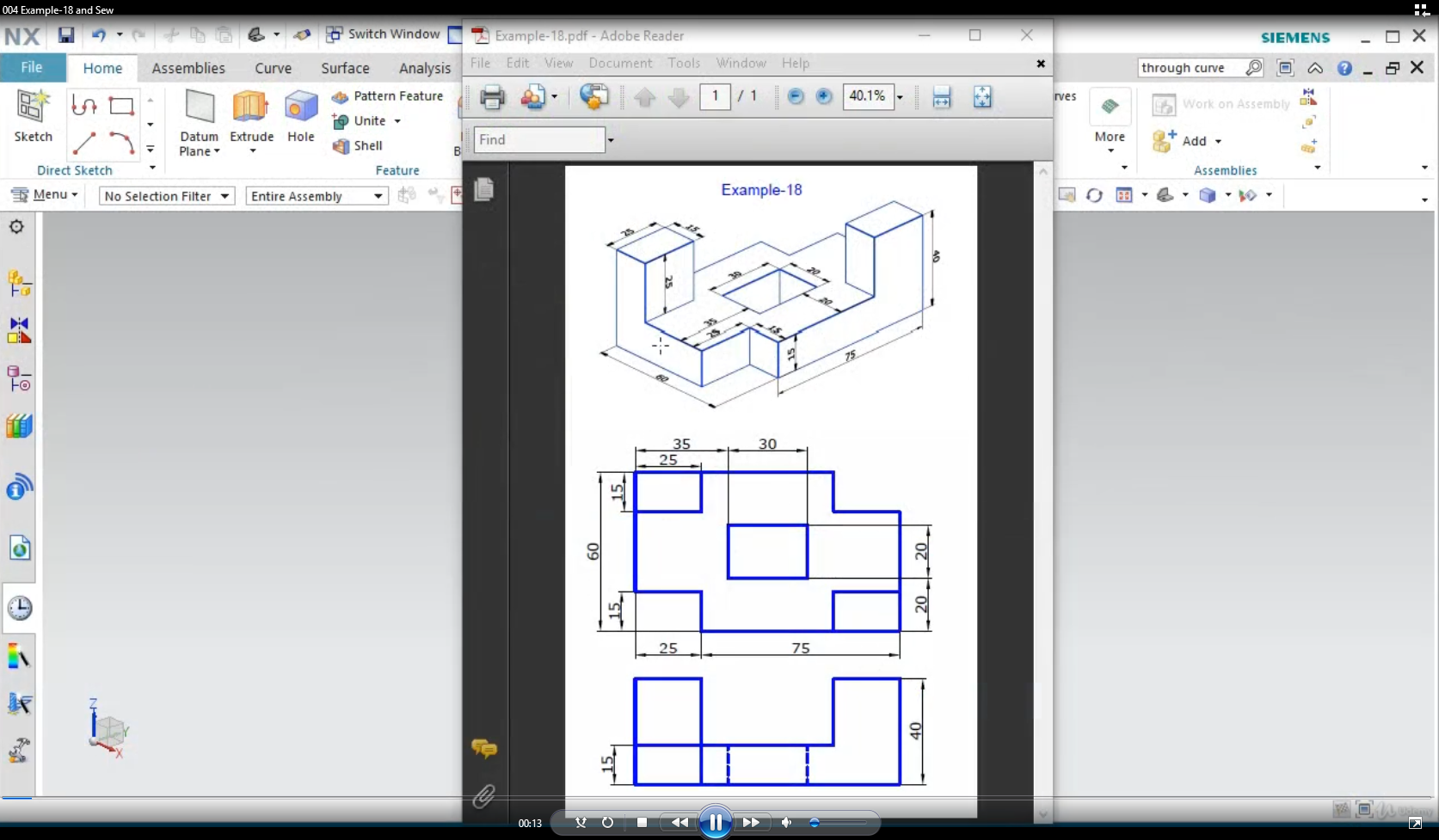Click the Switch Window button
This screenshot has height=840, width=1439.
tap(384, 34)
